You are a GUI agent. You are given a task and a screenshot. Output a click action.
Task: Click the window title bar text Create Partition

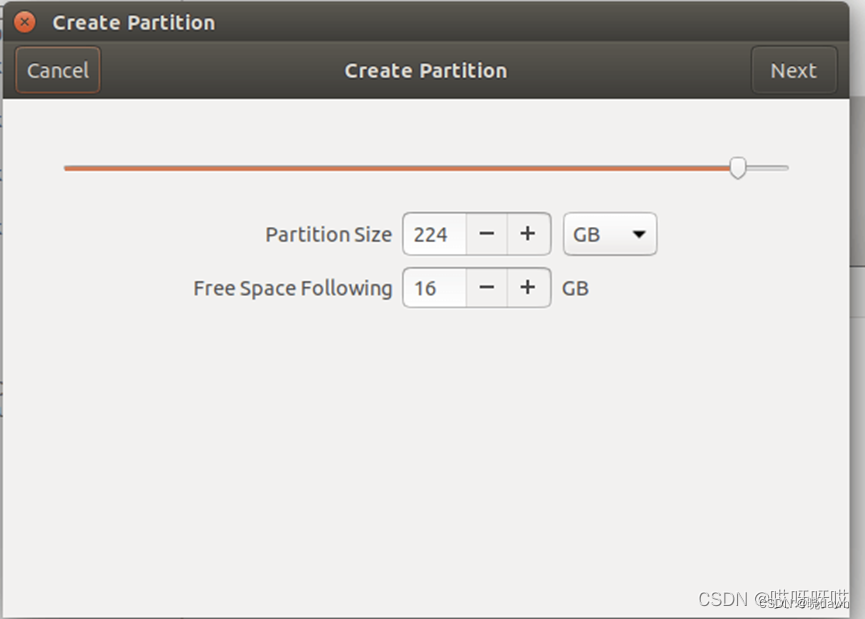[134, 23]
